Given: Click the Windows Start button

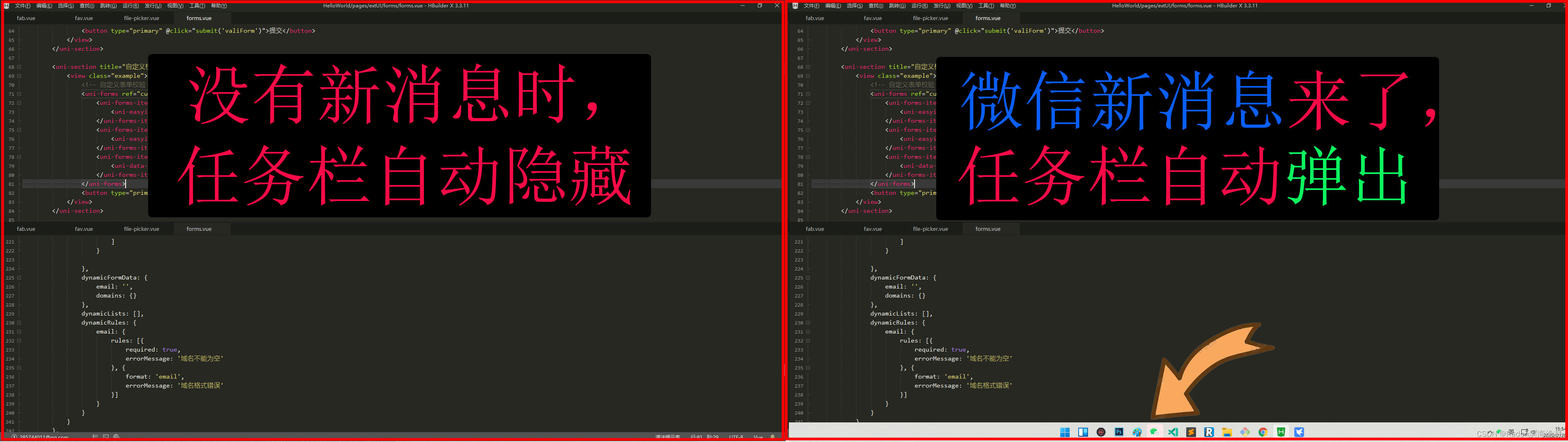Looking at the screenshot, I should coord(1065,432).
